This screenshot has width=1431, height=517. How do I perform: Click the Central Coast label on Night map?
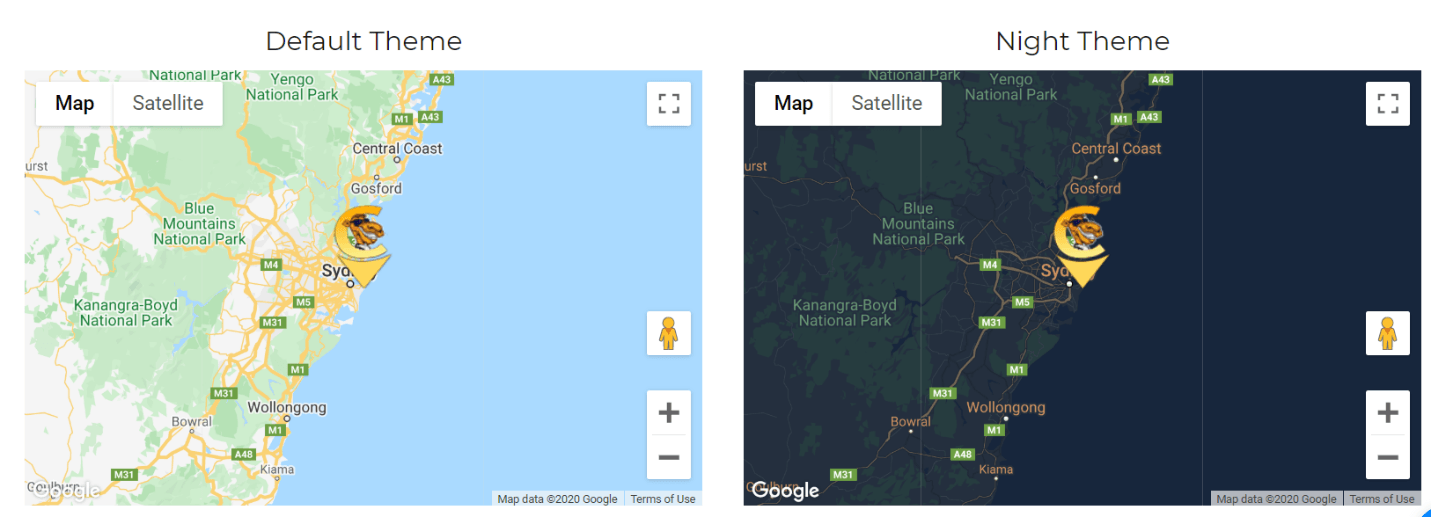[x=1117, y=148]
